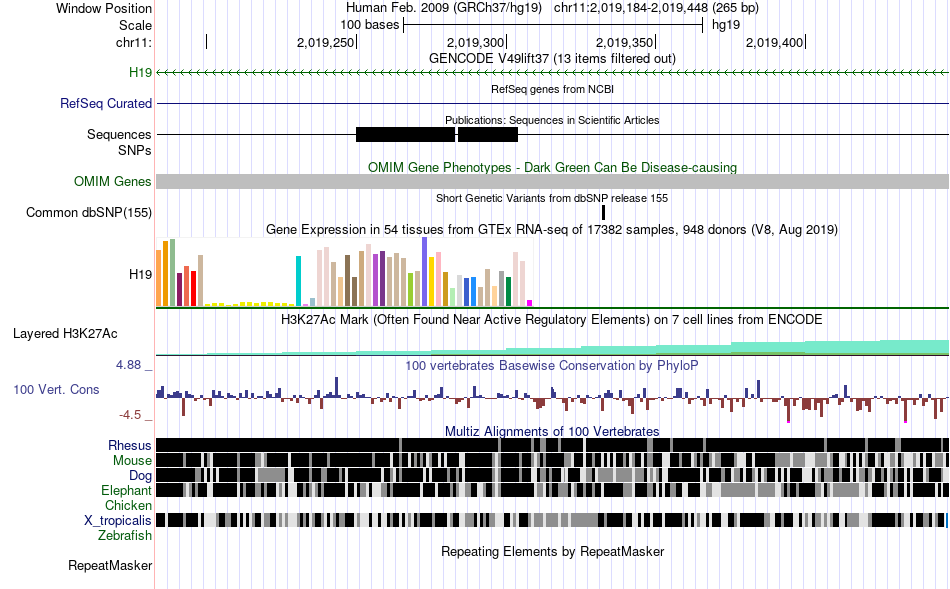Click the 2,019,400 ruler position

click(774, 42)
